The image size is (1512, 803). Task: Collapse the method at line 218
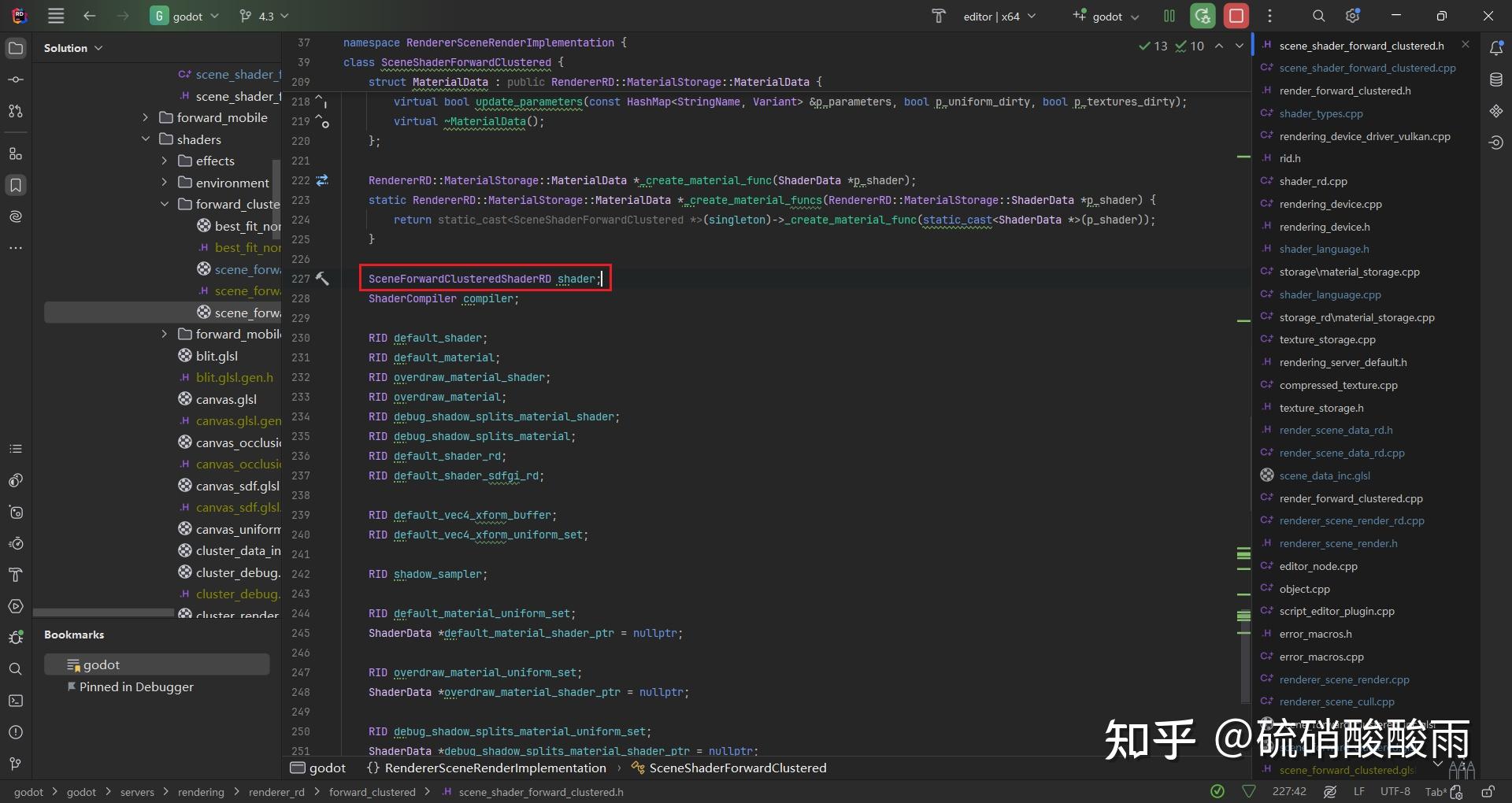pos(321,97)
